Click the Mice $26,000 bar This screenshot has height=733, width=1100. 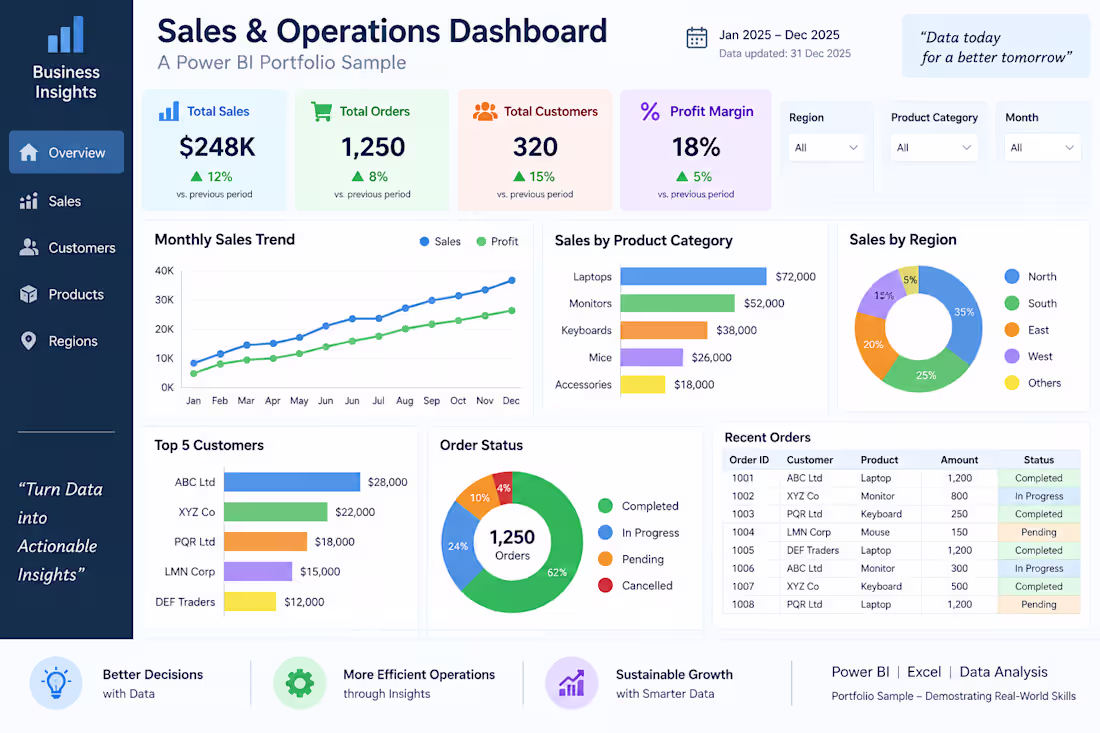tap(652, 358)
